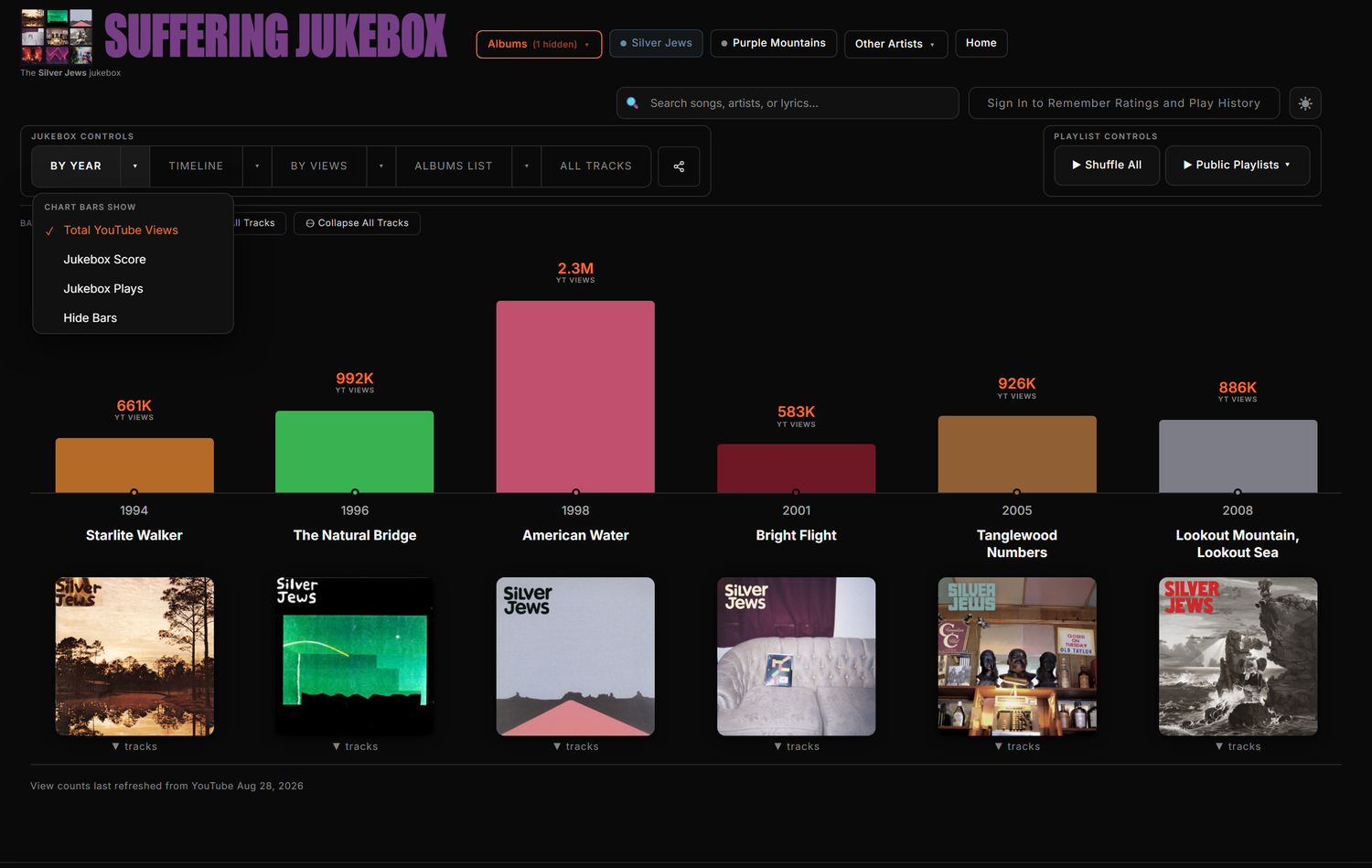Click Shuffle All button
This screenshot has width=1372, height=868.
click(1107, 166)
